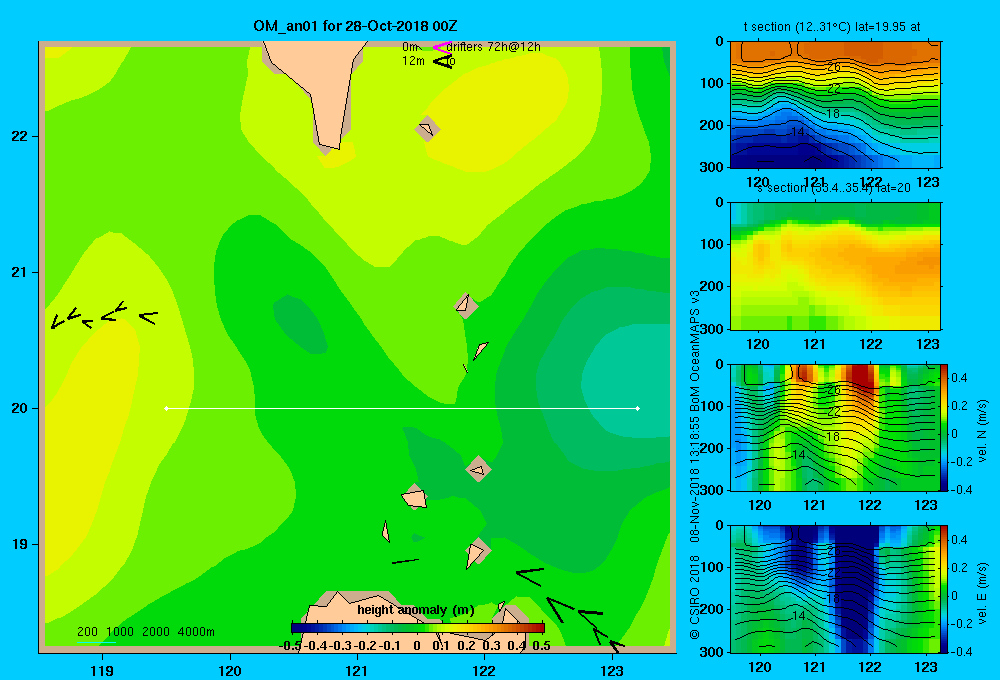1000x680 pixels.
Task: Click the title 'OM_an01 for 28-Oct-2018 00Z'
Action: [355, 26]
